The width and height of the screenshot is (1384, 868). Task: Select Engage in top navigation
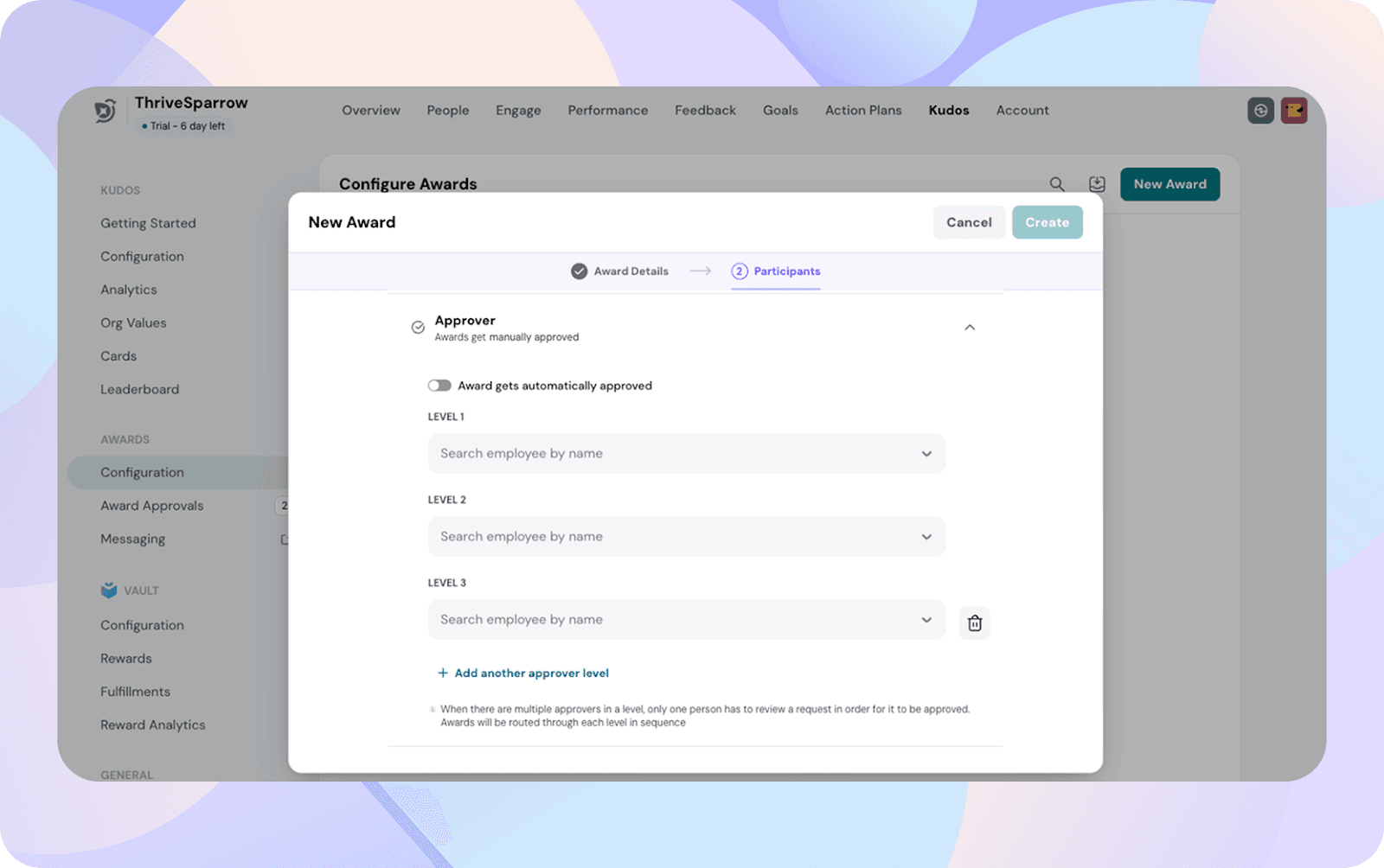click(518, 111)
